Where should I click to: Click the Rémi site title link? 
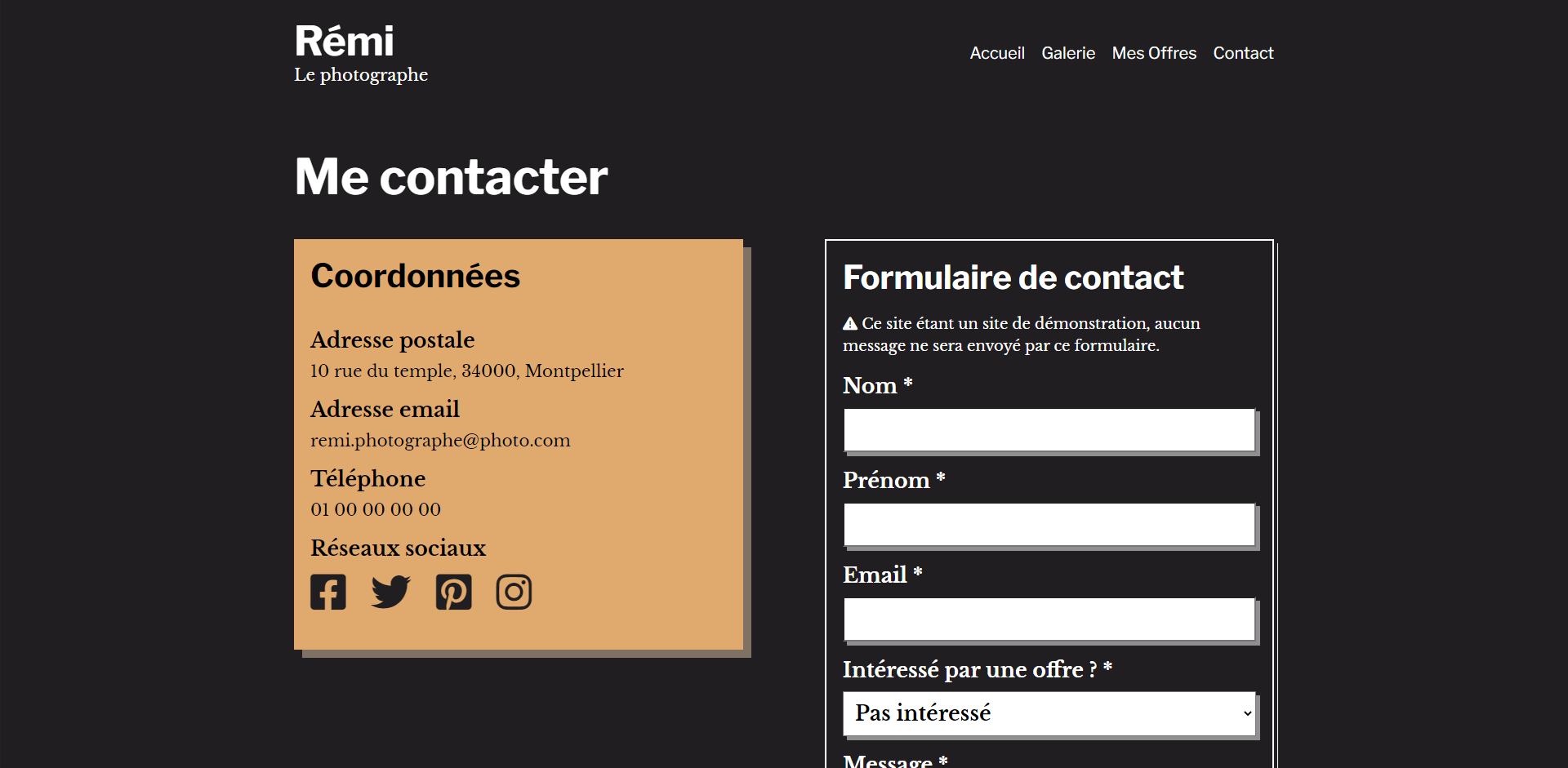pos(344,41)
